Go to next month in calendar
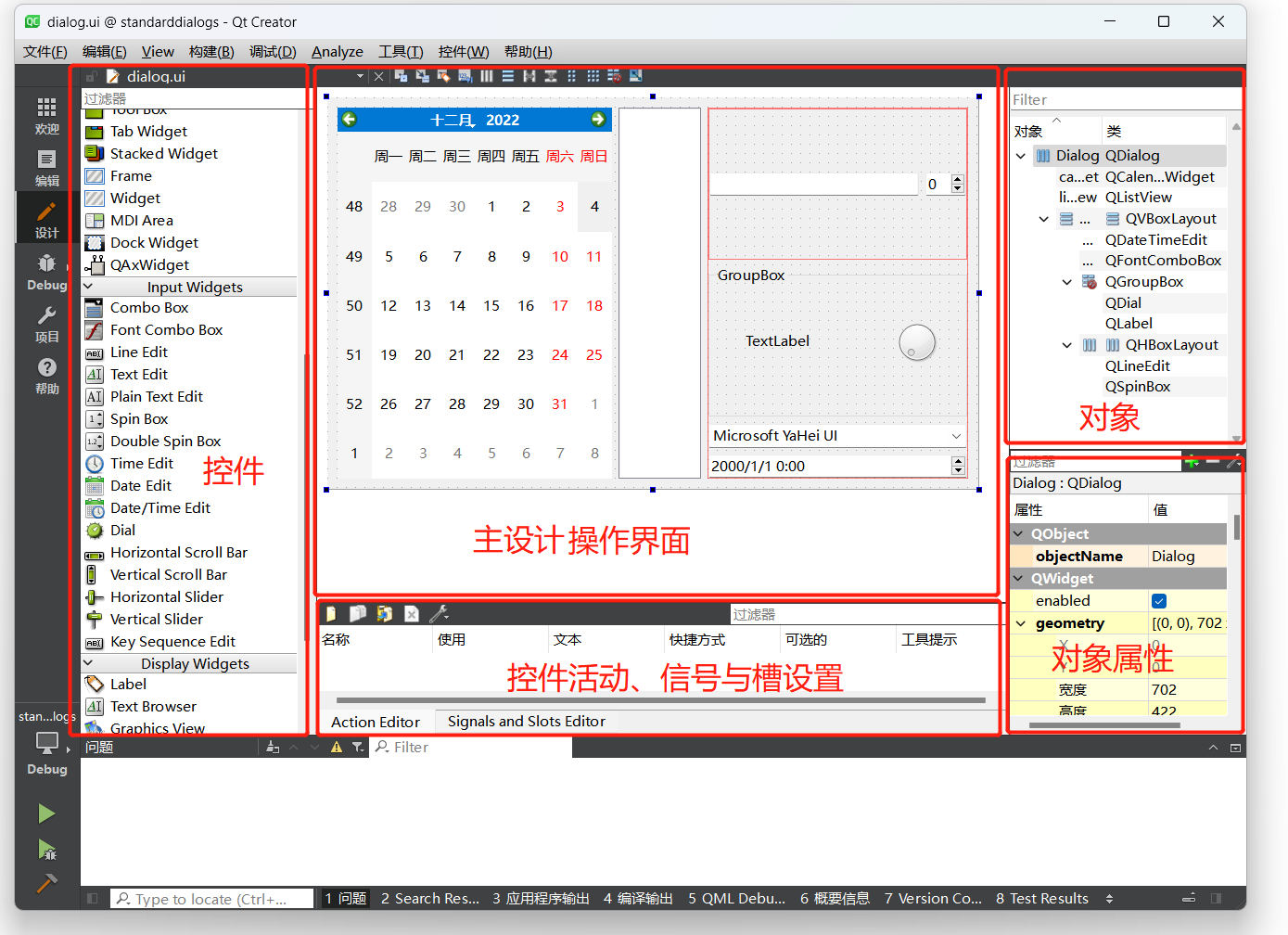Screen dimensions: 1288x935 pos(598,119)
